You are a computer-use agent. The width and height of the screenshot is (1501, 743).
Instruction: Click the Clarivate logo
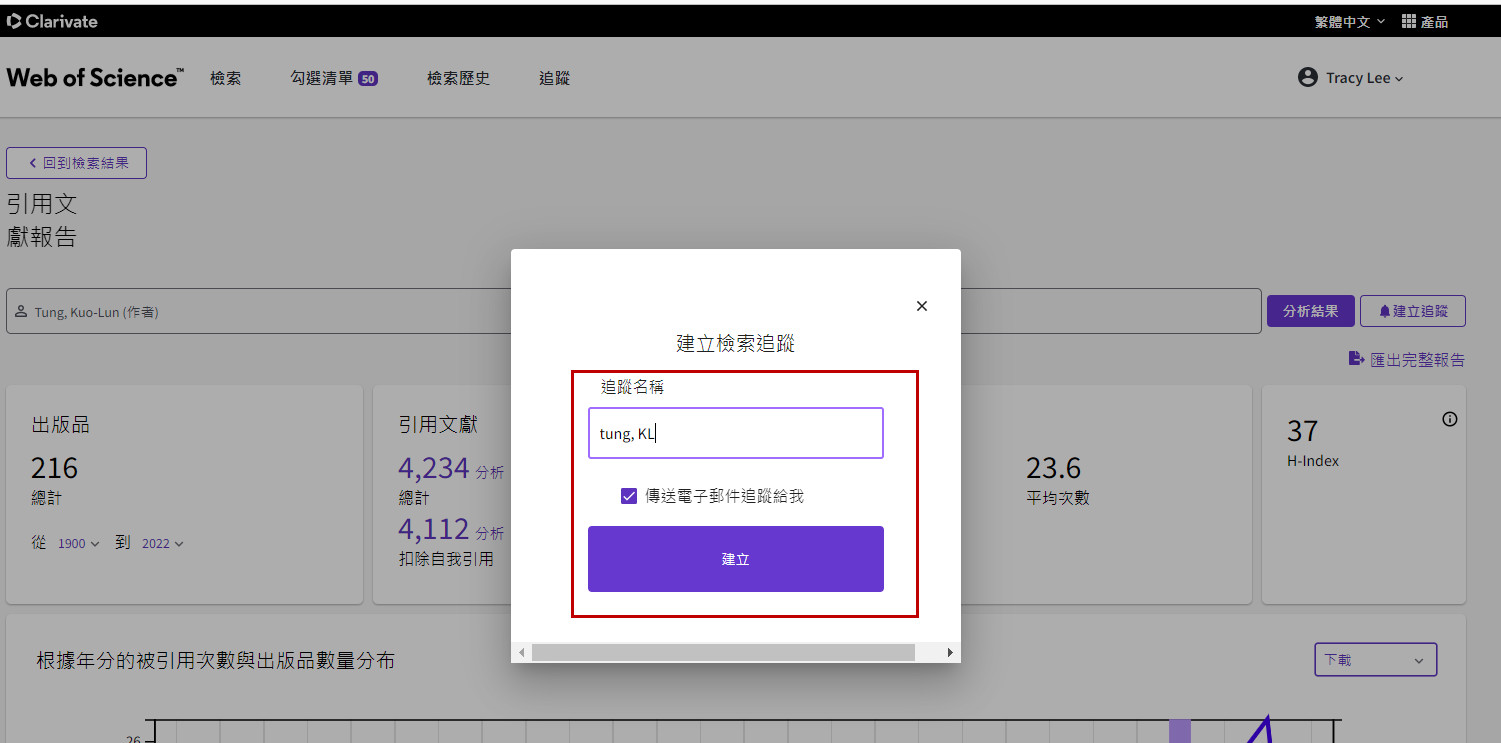52,21
